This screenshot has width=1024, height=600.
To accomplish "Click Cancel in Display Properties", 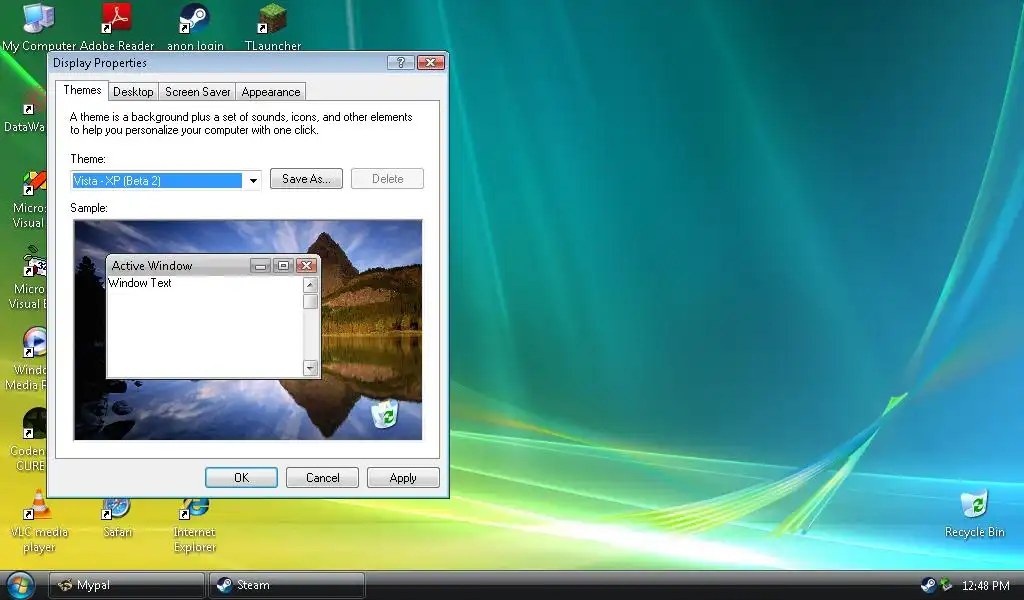I will pos(323,478).
